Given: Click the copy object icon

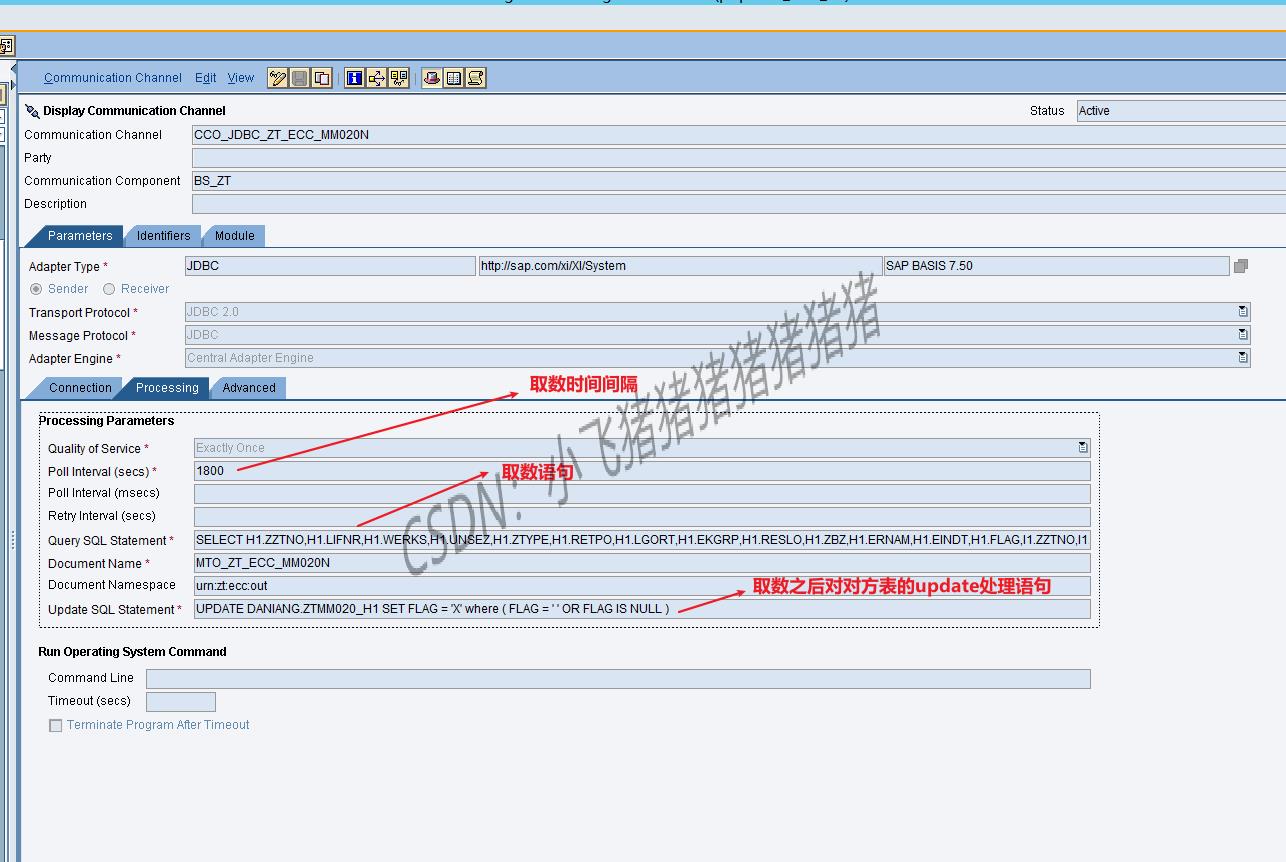Looking at the screenshot, I should (x=322, y=78).
